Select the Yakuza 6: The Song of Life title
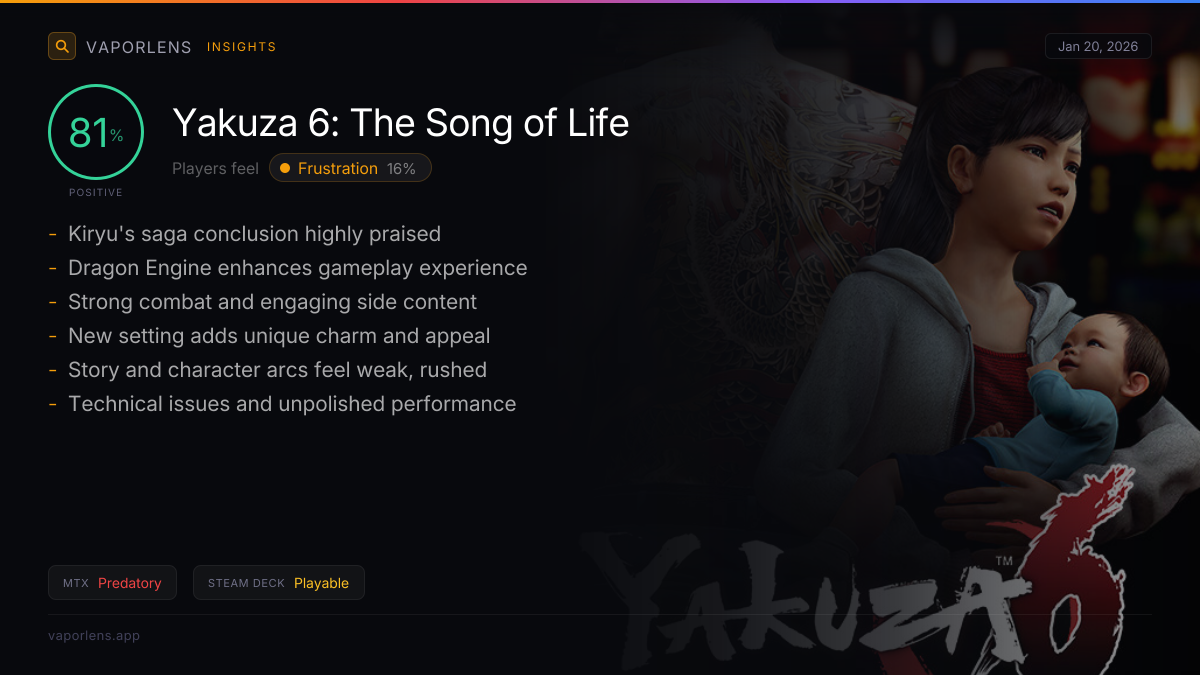 tap(401, 123)
